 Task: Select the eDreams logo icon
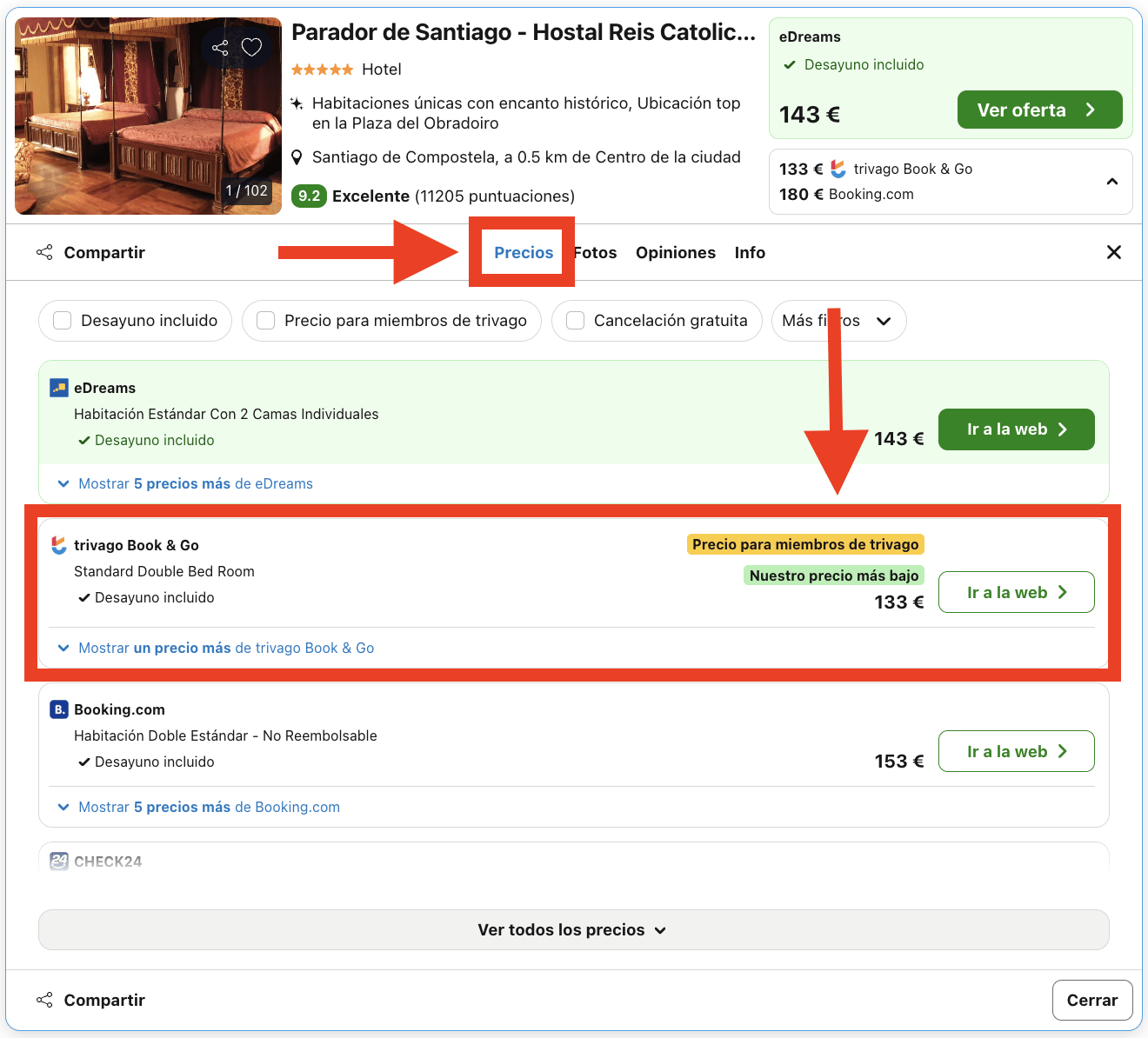click(57, 387)
